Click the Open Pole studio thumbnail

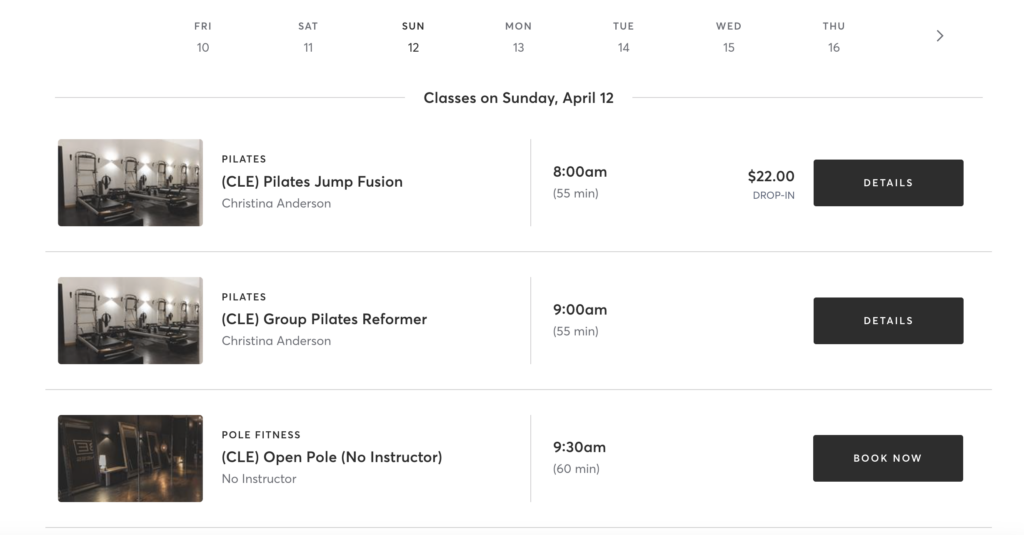pyautogui.click(x=130, y=458)
